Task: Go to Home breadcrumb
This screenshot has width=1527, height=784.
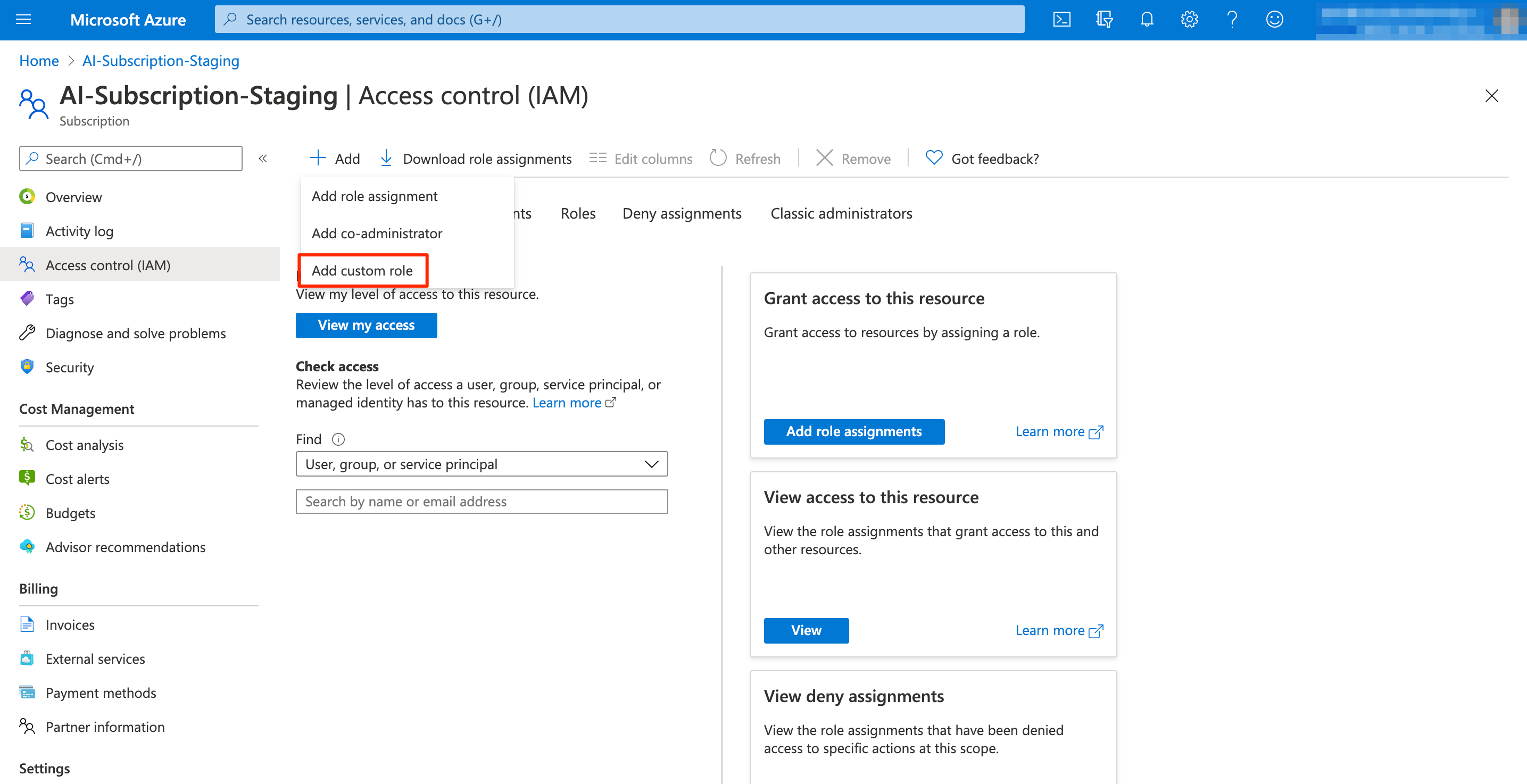Action: coord(39,61)
